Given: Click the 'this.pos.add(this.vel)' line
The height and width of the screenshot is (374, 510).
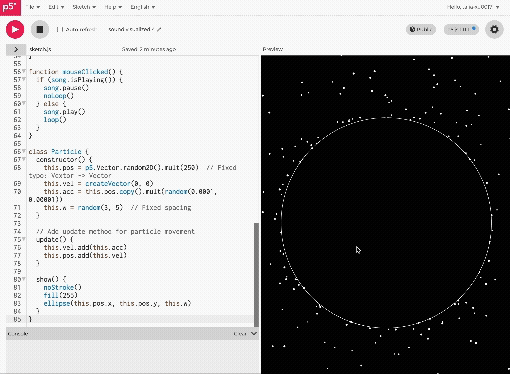Looking at the screenshot, I should click(x=85, y=256).
